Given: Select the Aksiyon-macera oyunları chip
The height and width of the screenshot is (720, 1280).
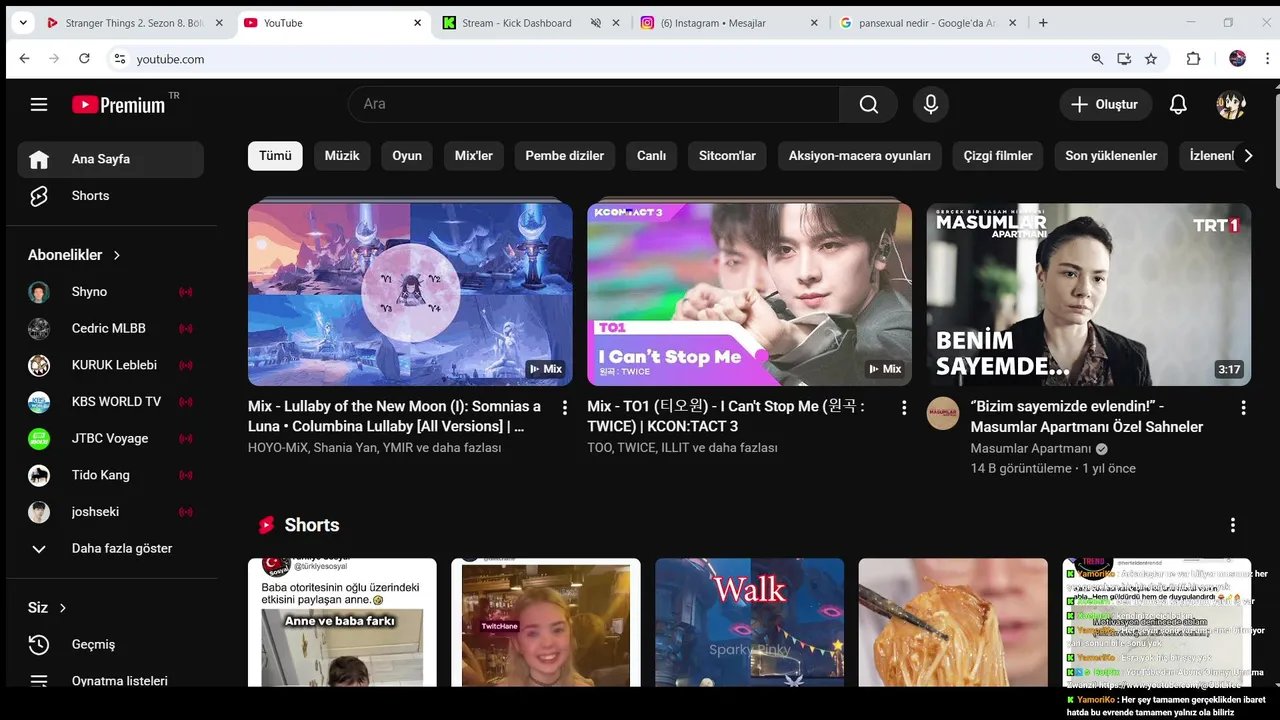Looking at the screenshot, I should [860, 156].
